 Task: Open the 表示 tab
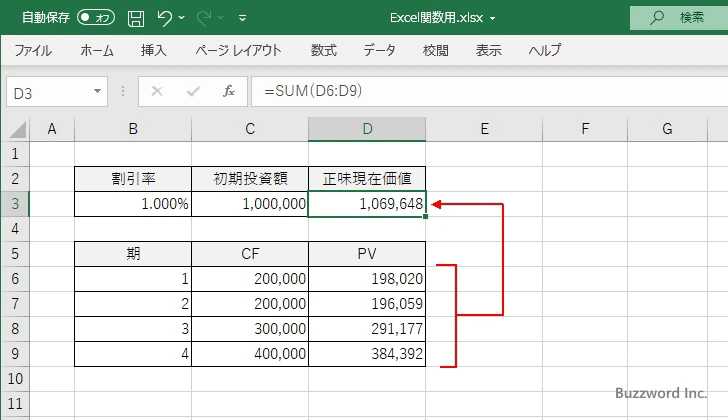[488, 50]
